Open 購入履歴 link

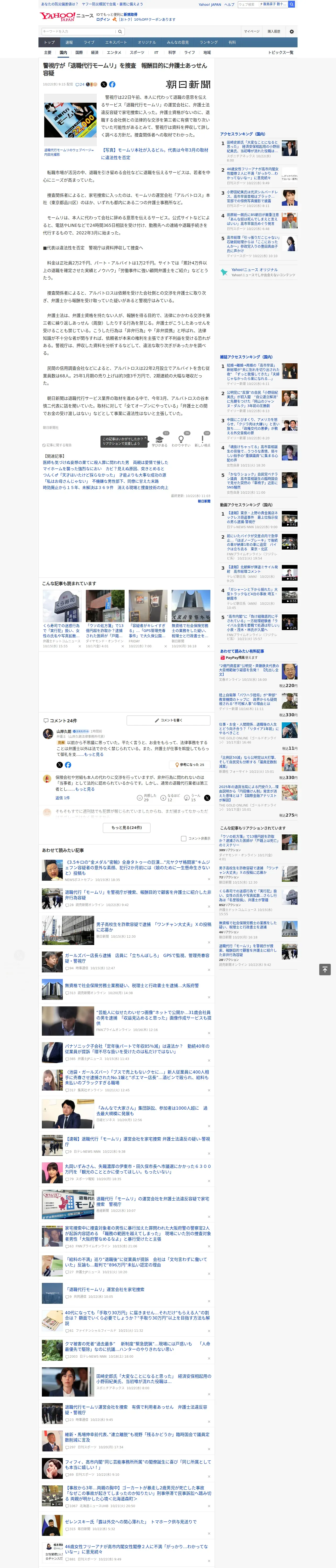[274, 32]
